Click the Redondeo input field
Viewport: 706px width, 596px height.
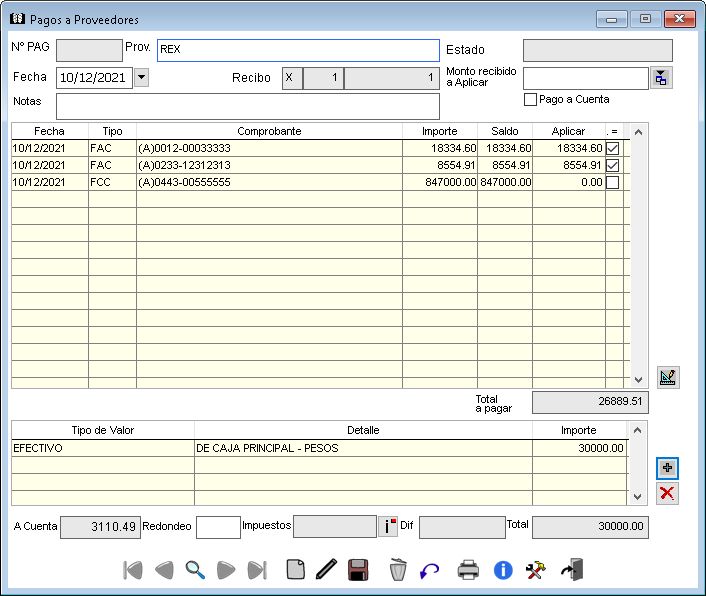[218, 527]
